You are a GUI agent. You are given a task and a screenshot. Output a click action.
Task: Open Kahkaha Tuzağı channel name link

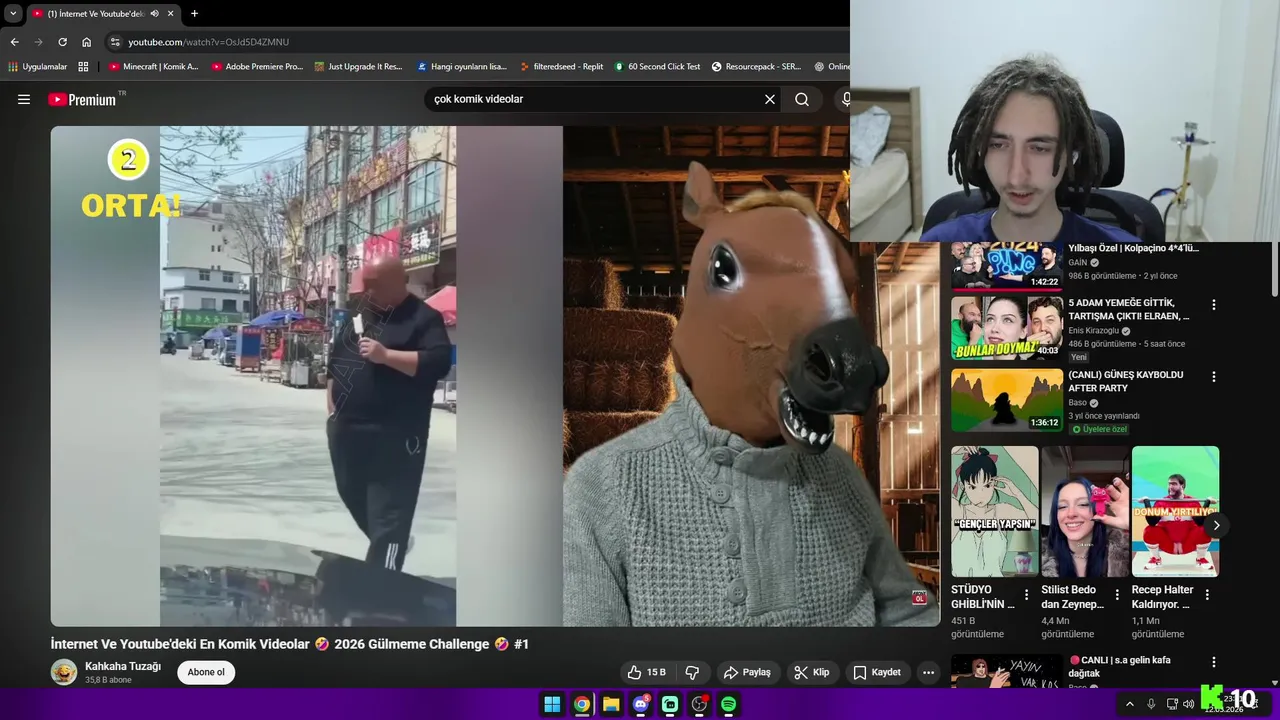[x=123, y=666]
